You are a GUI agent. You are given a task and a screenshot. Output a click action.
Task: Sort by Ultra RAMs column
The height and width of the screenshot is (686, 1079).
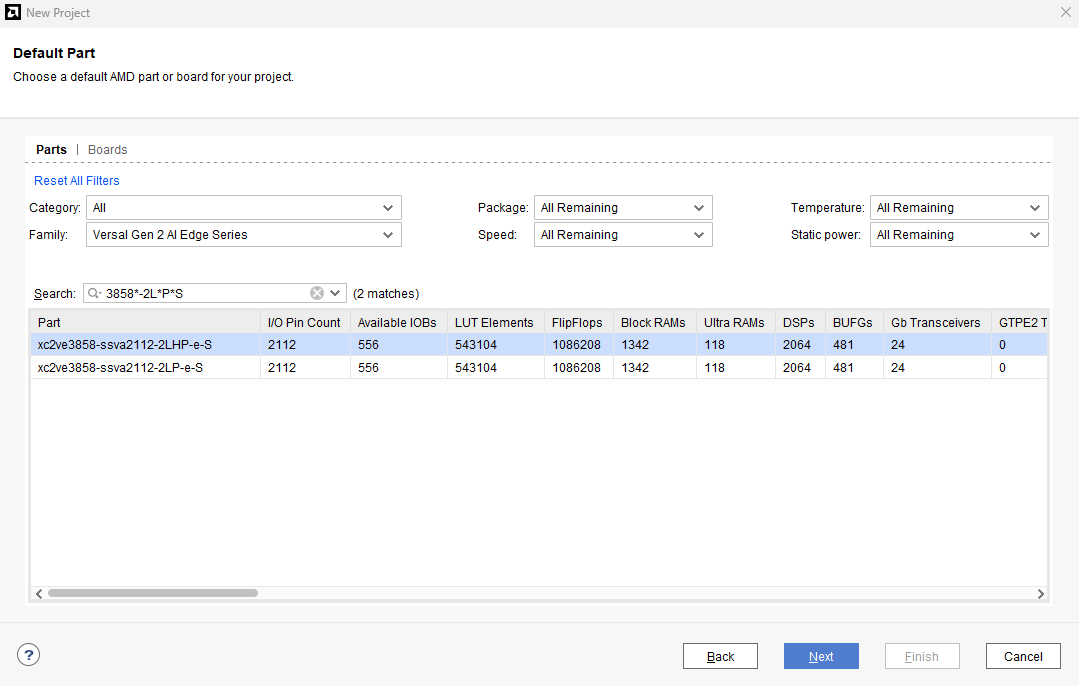click(735, 323)
